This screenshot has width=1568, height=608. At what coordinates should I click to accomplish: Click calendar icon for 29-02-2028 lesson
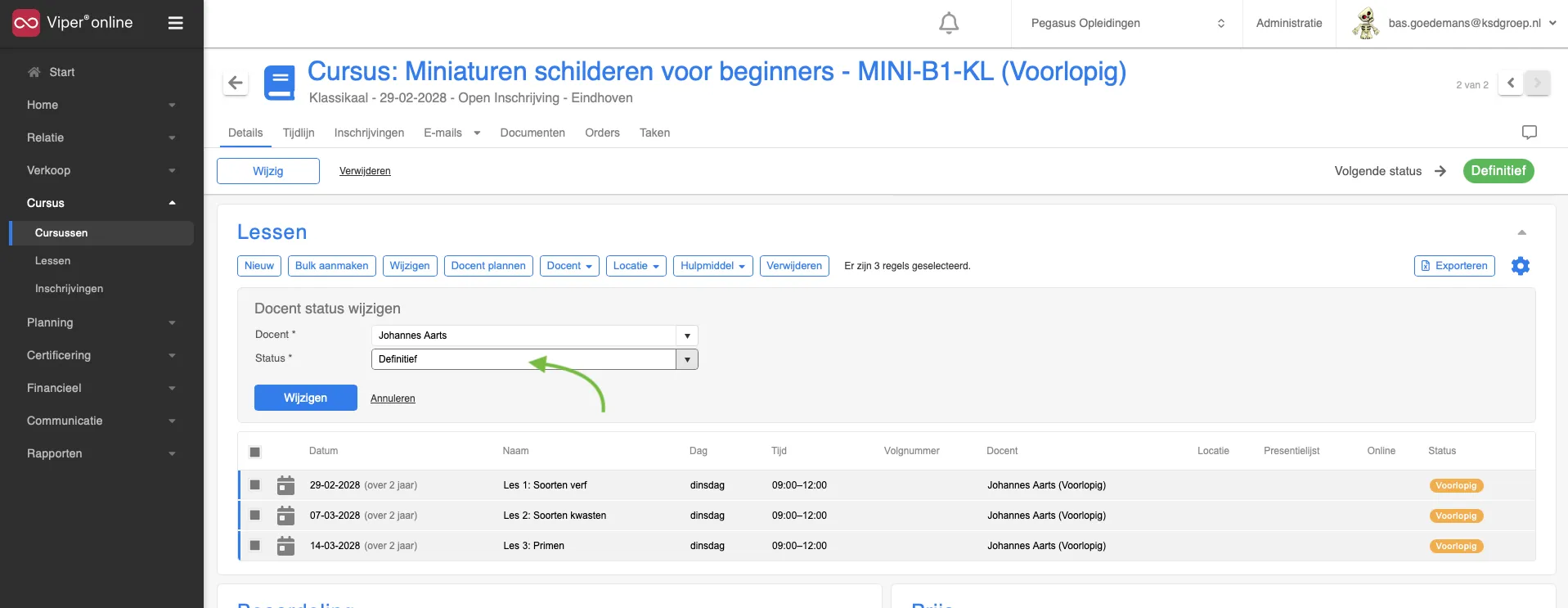[285, 485]
